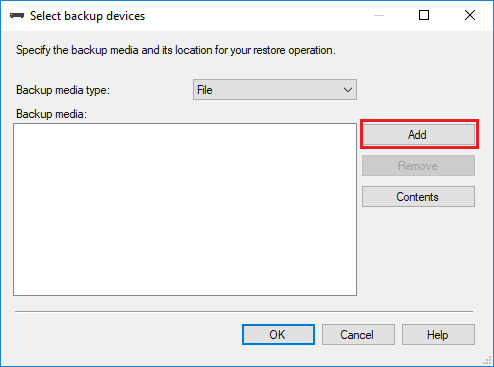Maximize the Select backup devices window

[x=424, y=15]
